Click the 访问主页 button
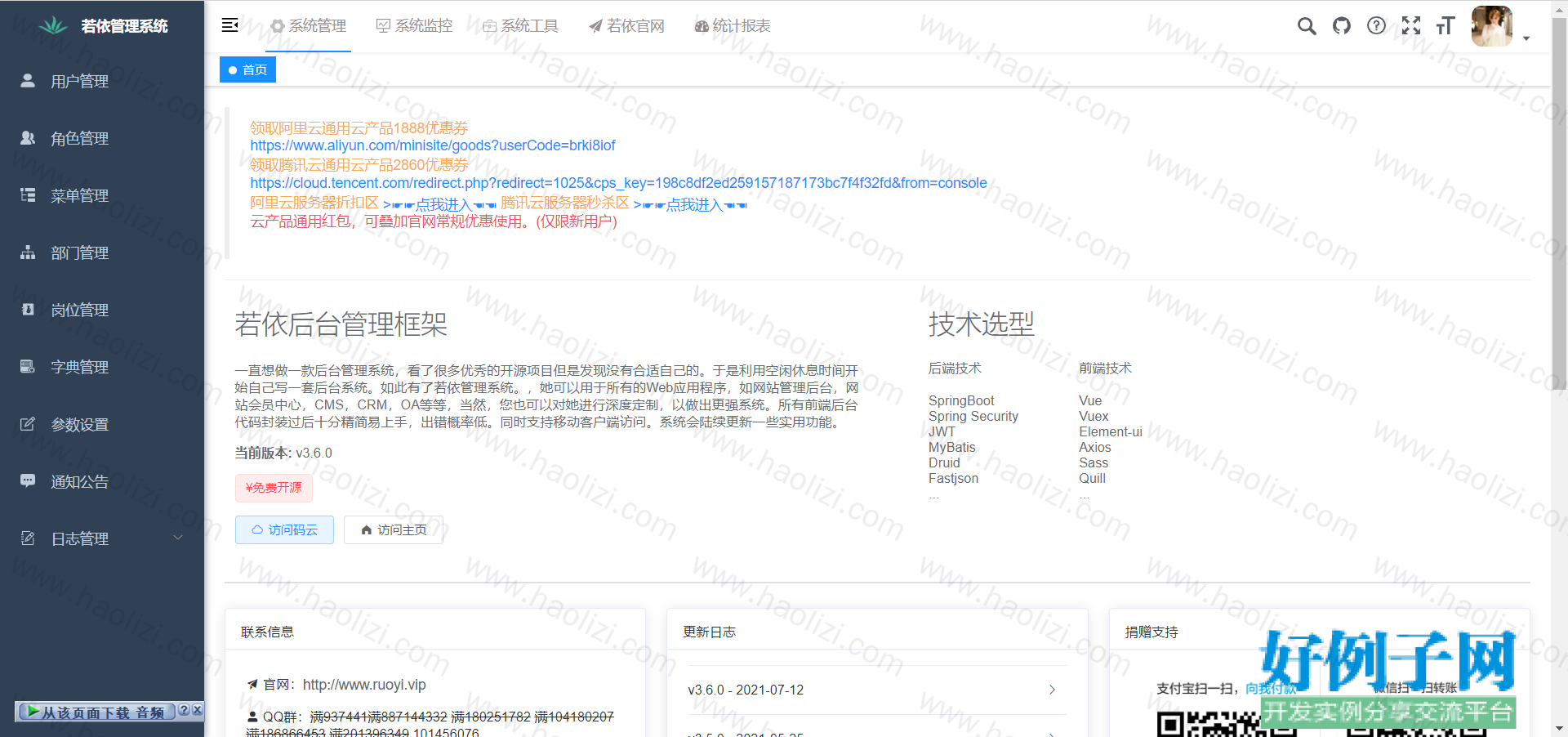The image size is (1568, 737). click(x=394, y=529)
